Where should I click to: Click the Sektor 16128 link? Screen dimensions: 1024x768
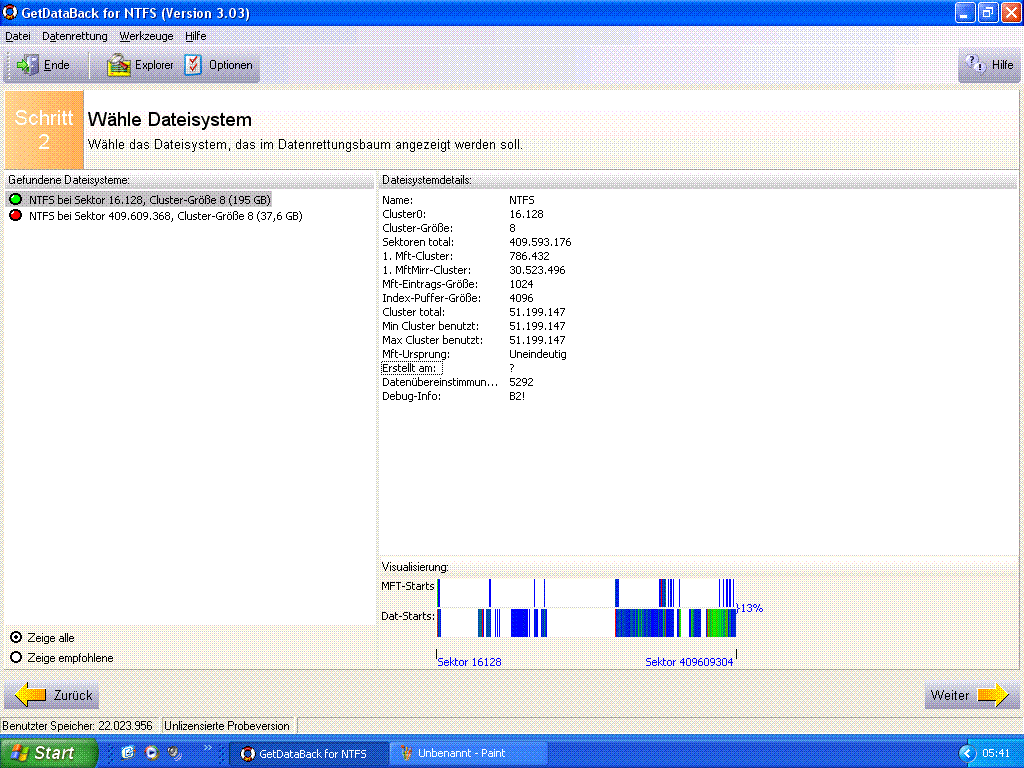pyautogui.click(x=469, y=662)
